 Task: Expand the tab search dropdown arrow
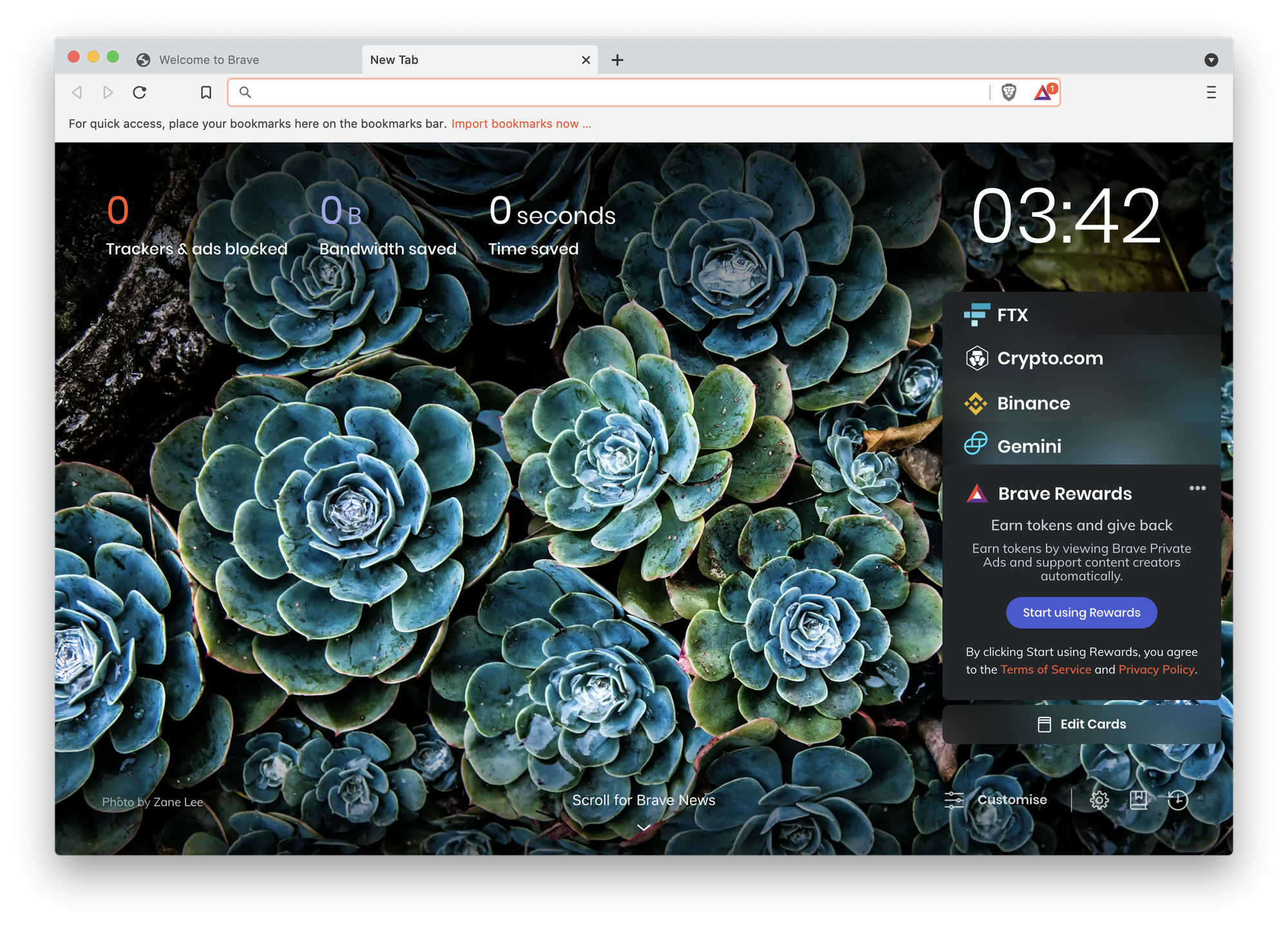click(1211, 60)
